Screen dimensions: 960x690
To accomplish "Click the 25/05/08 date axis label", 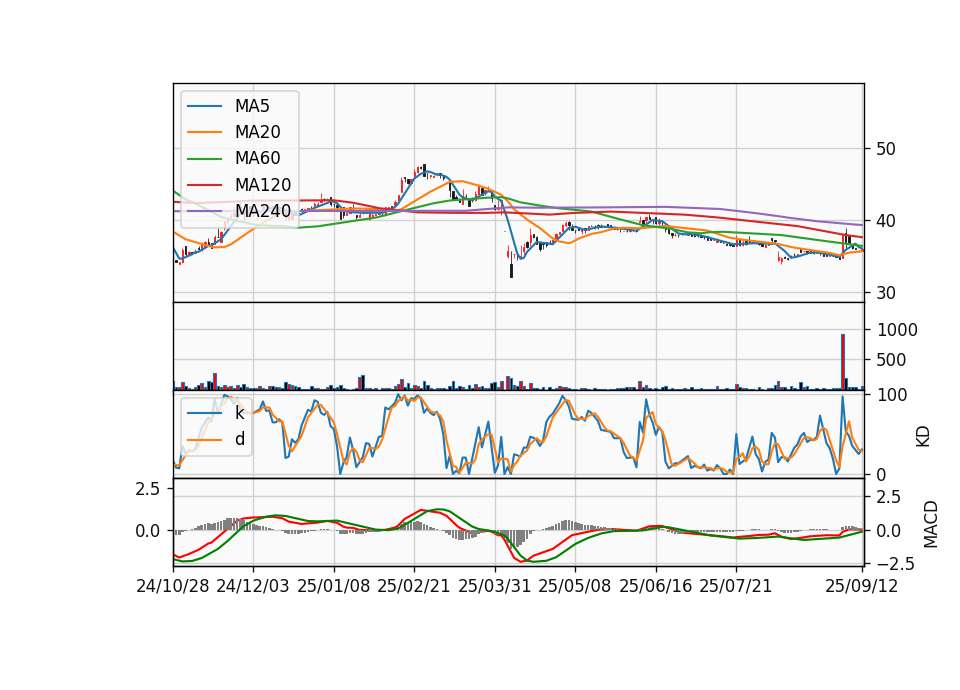I will (575, 586).
